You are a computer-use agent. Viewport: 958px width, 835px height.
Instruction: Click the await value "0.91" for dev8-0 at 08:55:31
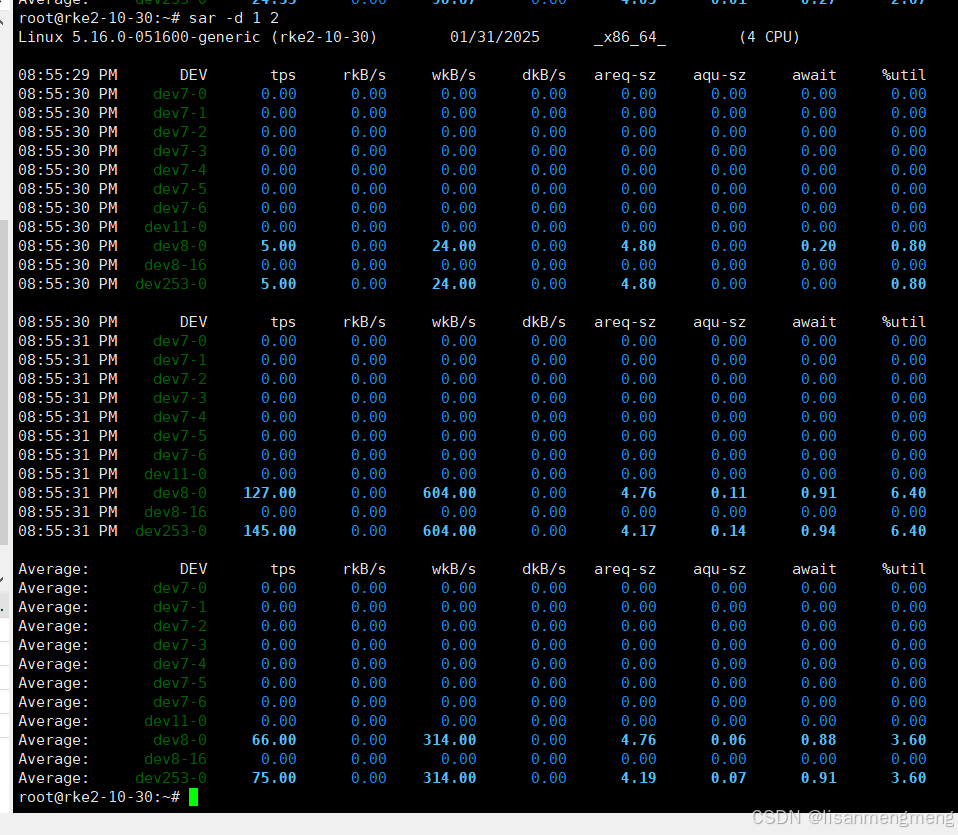[x=819, y=492]
